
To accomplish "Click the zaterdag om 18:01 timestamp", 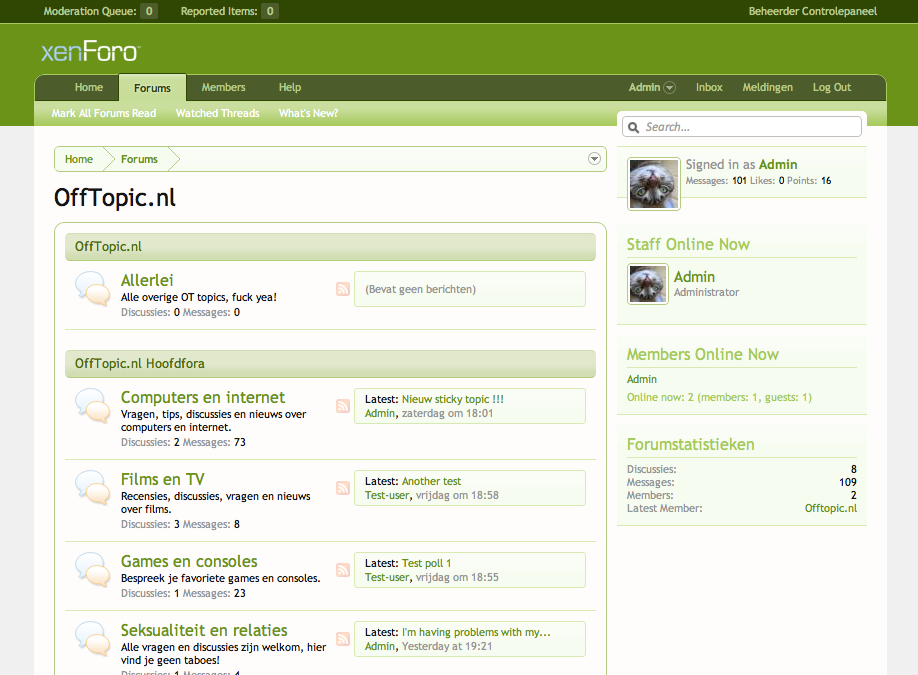I will [447, 413].
